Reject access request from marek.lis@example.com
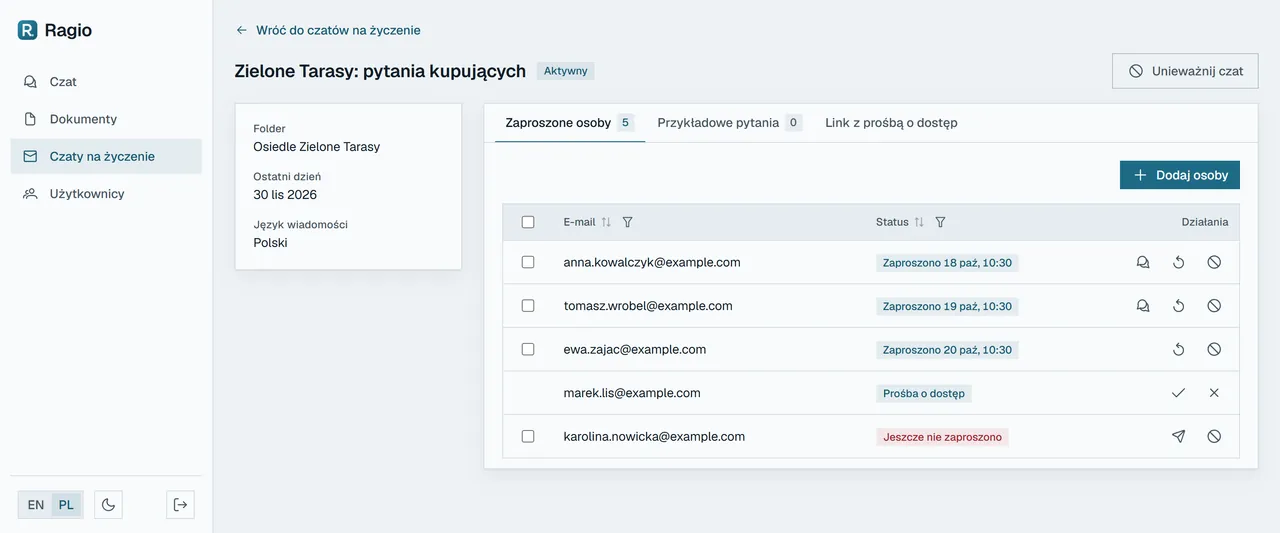1280x533 pixels. pos(1214,393)
